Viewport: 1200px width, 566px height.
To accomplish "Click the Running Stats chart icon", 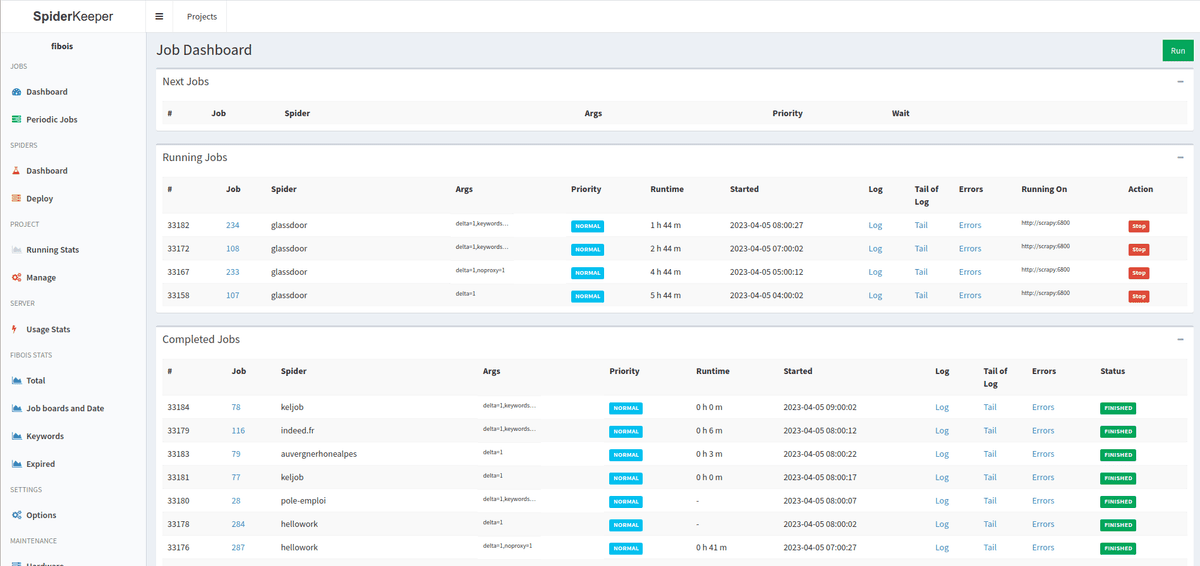I will (x=17, y=250).
